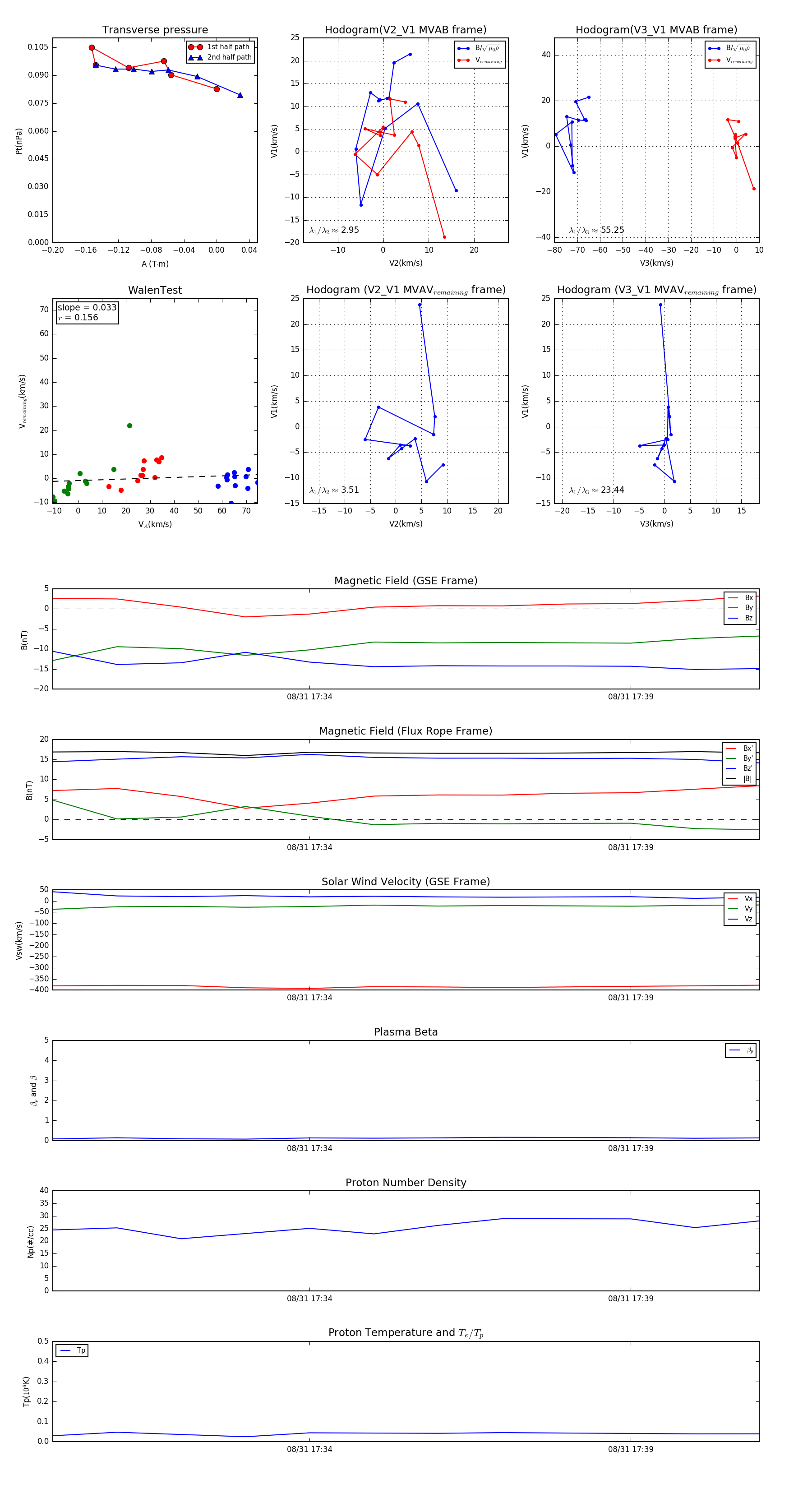Image resolution: width=812 pixels, height=1489 pixels.
Task: Click the "A (T·m)" x-axis label
Action: [x=155, y=264]
